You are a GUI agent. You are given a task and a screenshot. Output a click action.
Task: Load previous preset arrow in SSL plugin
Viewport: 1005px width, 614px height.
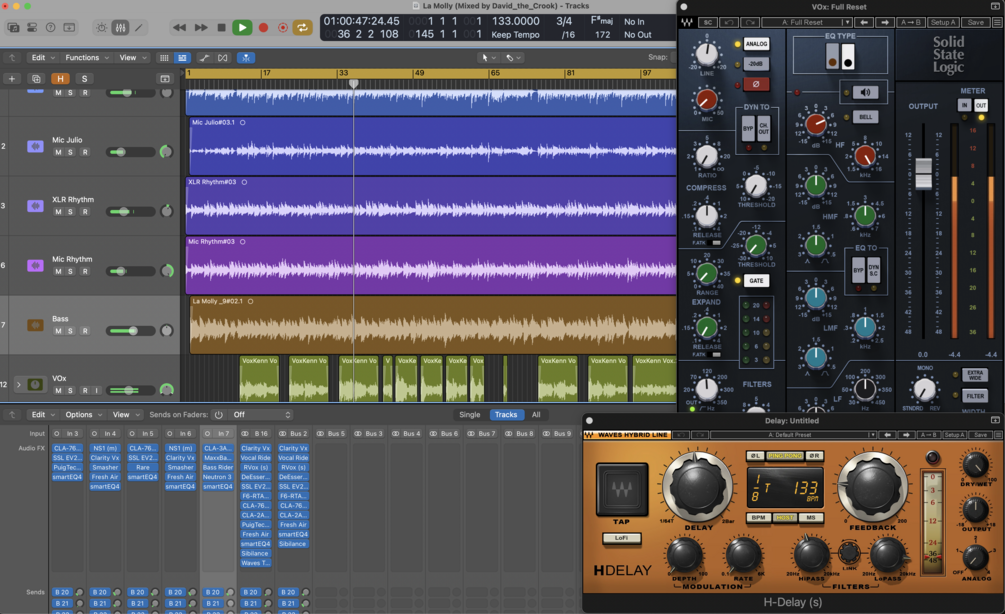point(864,22)
